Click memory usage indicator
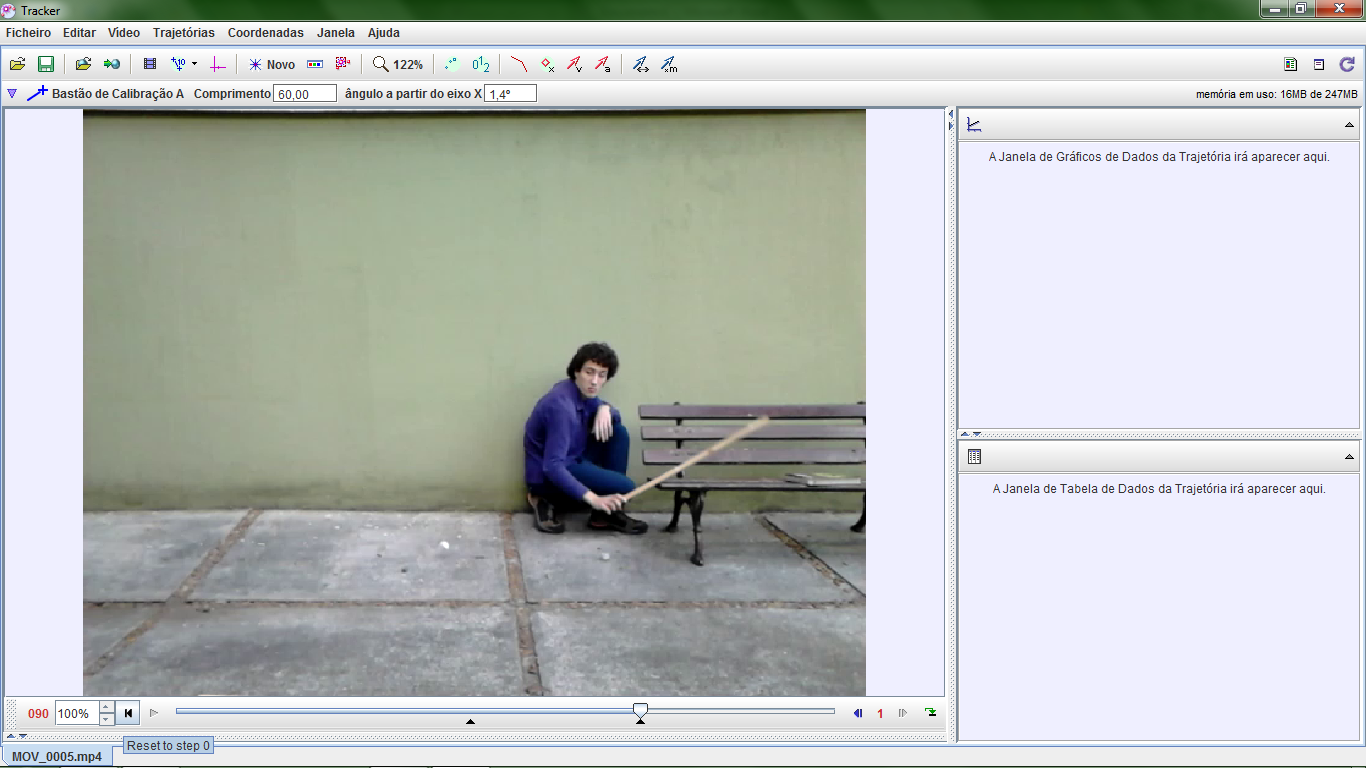The width and height of the screenshot is (1366, 768). (x=1276, y=94)
